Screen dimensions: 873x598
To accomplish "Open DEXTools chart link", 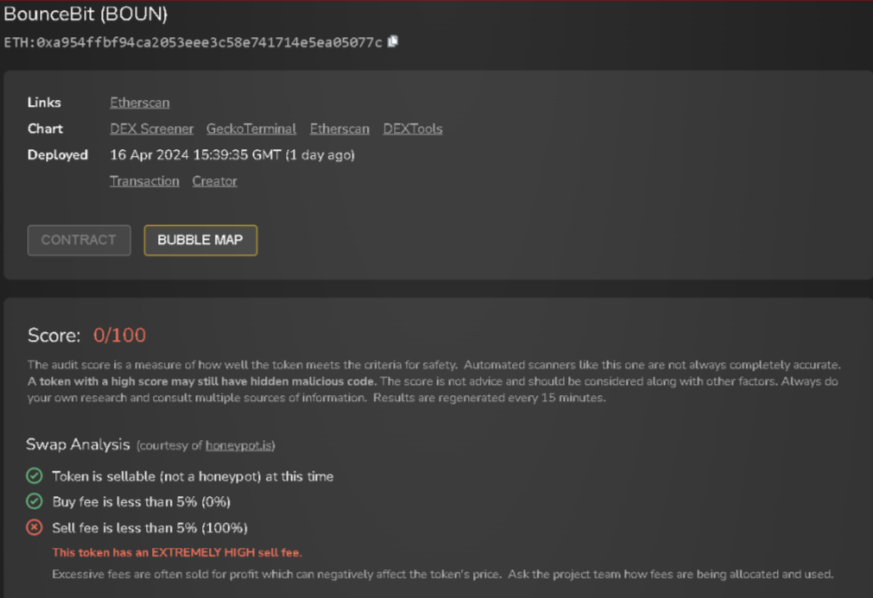I will tap(413, 129).
